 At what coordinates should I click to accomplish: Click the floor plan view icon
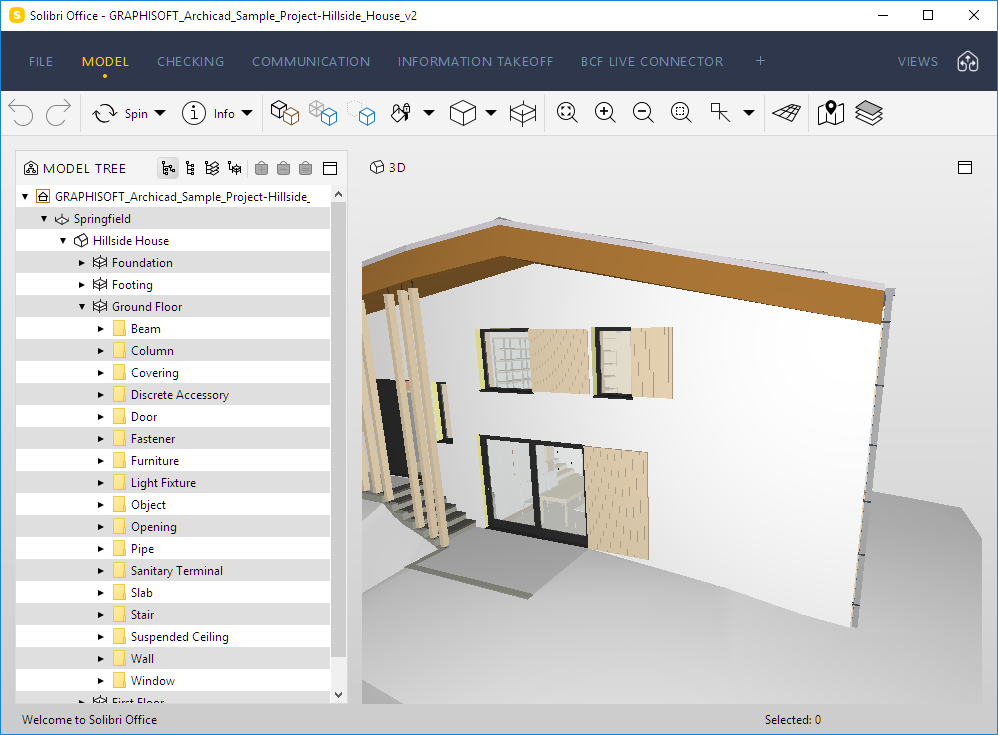[x=786, y=113]
